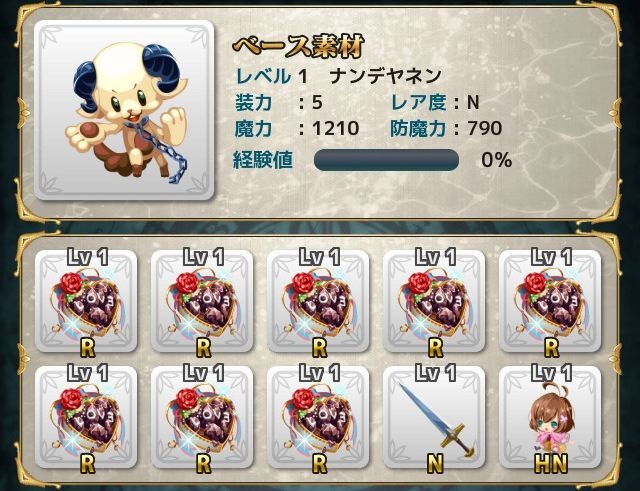Select the third chocolate heart in top row

coord(318,301)
